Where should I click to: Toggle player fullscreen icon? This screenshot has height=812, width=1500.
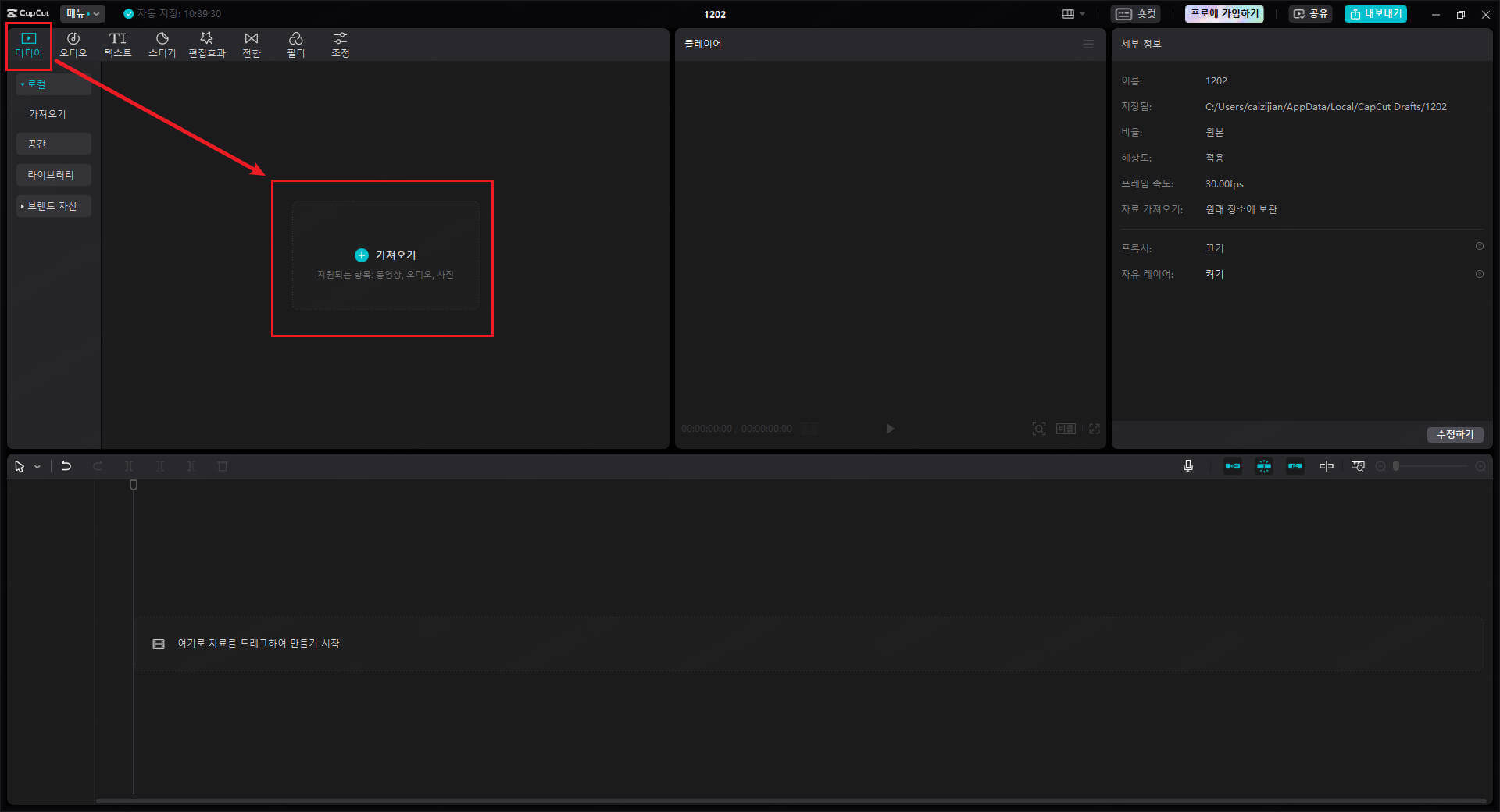[x=1095, y=429]
